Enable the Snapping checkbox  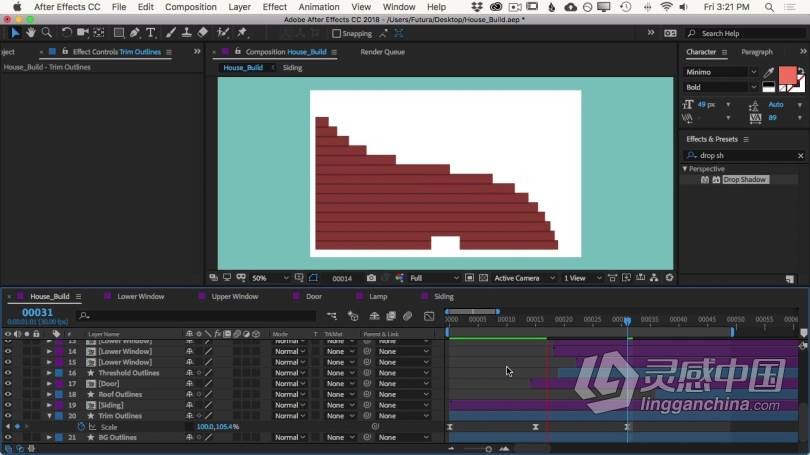click(335, 33)
